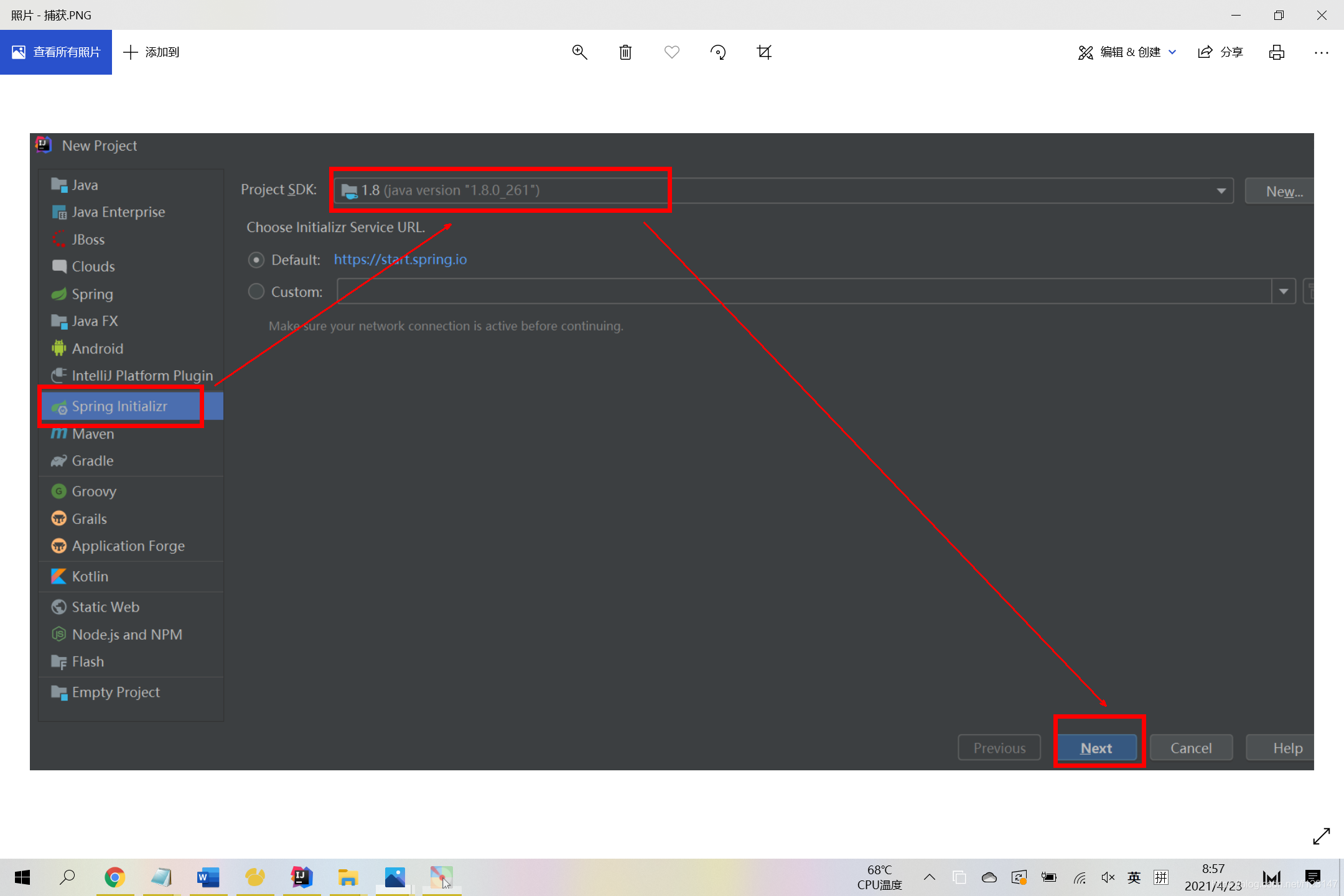
Task: Select Maven project type
Action: 93,433
